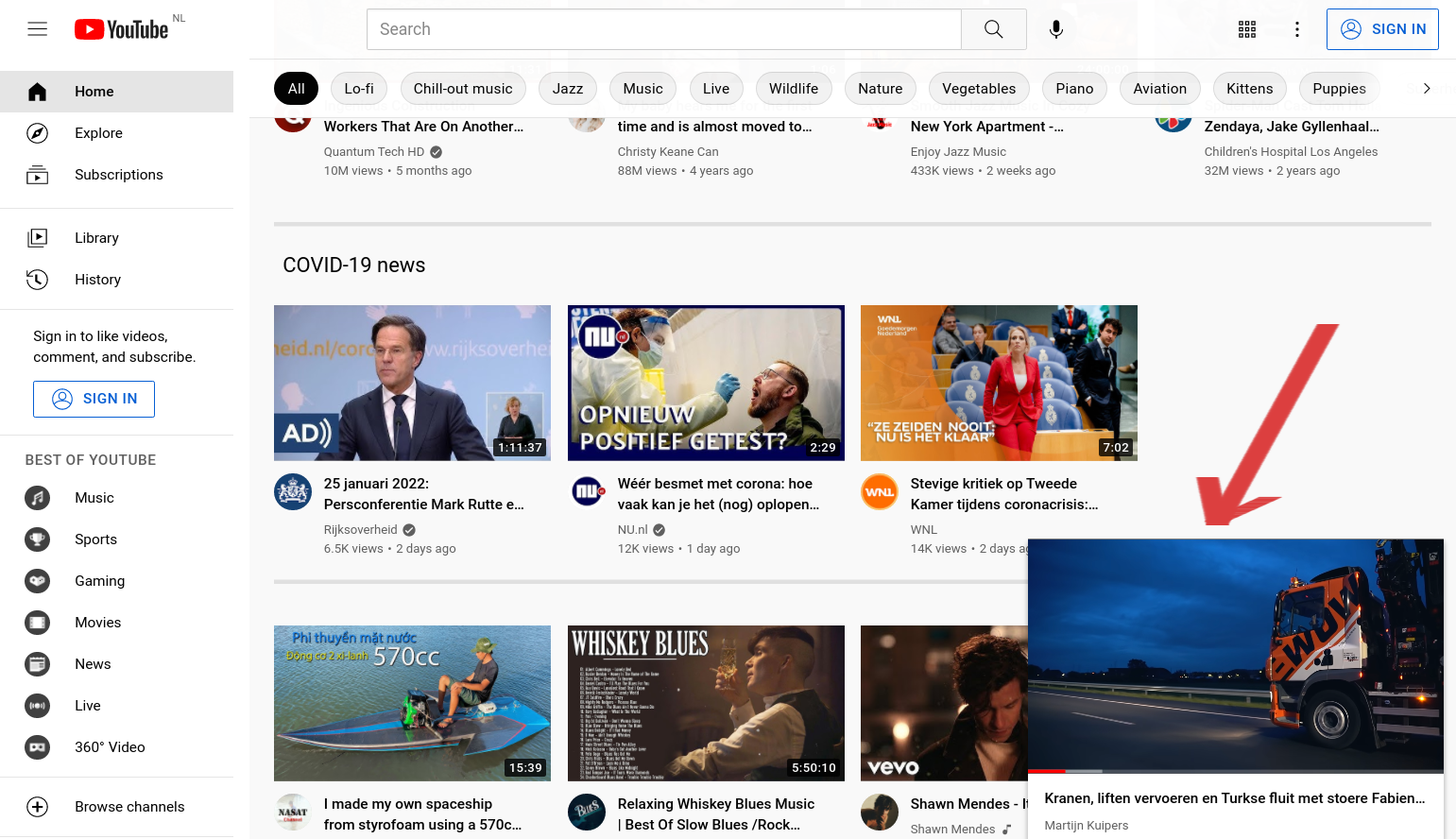1456x839 pixels.
Task: Select the Wildlife filter chip
Action: [794, 89]
